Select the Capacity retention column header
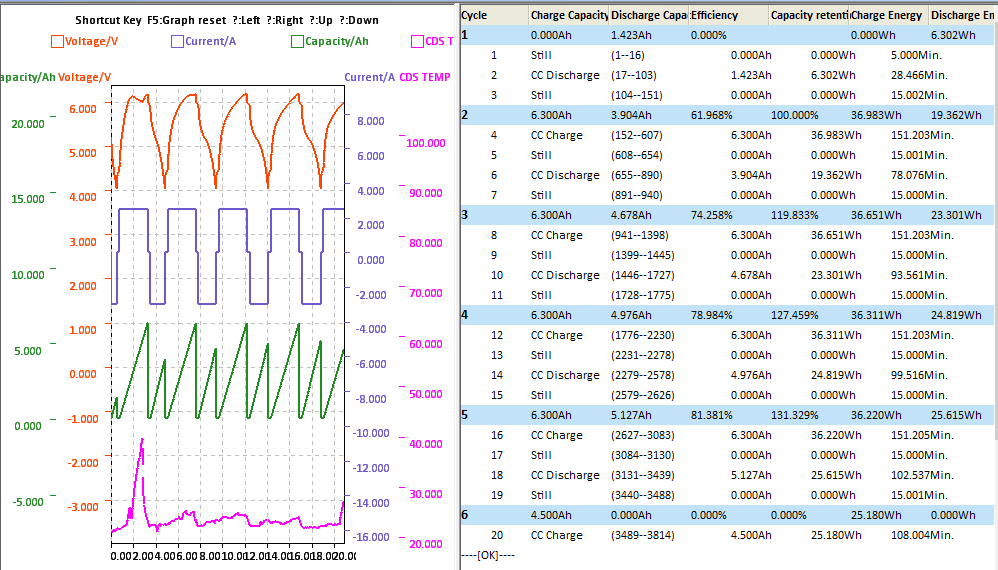The image size is (998, 570). click(x=808, y=15)
